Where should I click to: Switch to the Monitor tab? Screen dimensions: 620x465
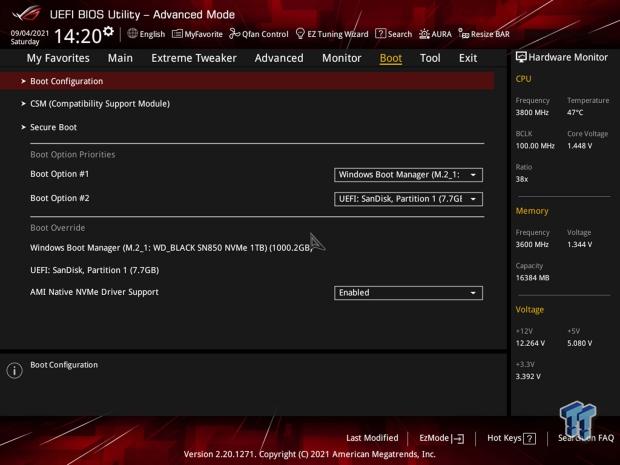[342, 58]
